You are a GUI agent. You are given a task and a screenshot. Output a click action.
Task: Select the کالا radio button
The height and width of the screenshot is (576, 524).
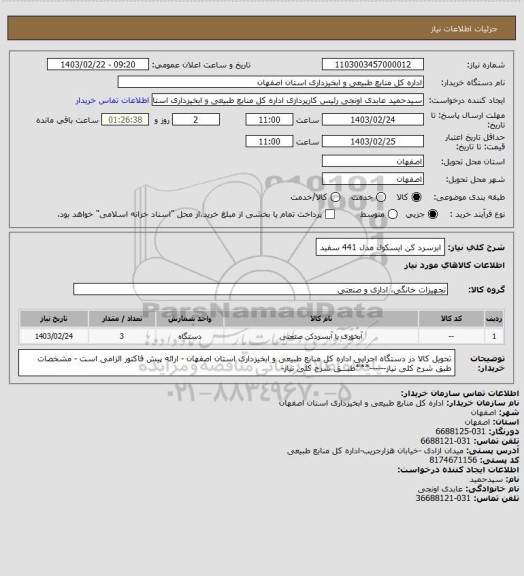click(x=416, y=197)
